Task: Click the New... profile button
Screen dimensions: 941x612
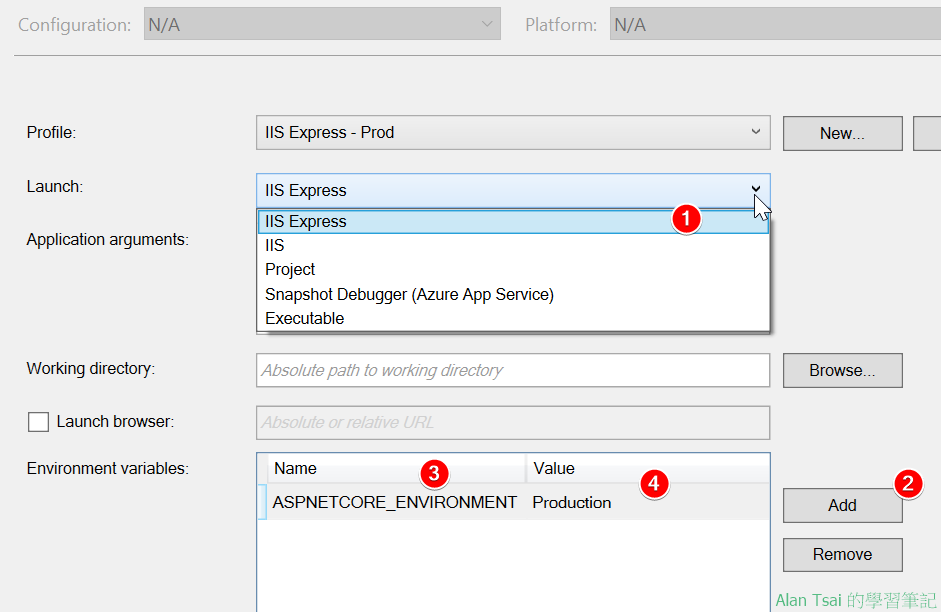Action: point(843,133)
